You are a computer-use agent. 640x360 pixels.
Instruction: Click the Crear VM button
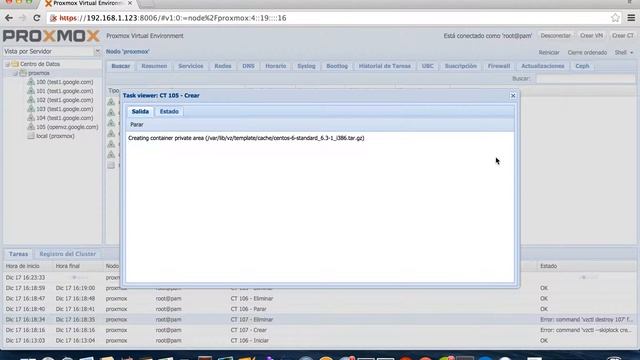(591, 36)
